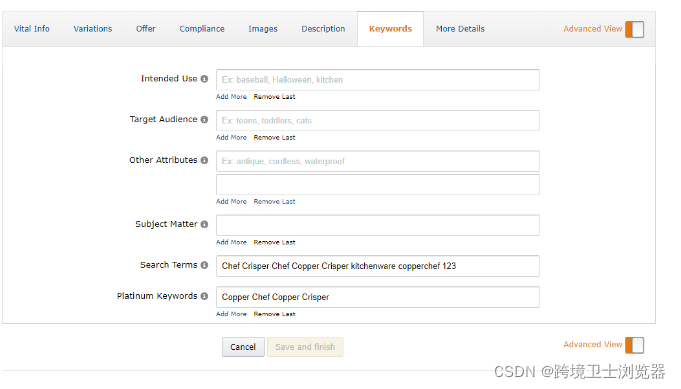Click the Search Terms info icon
Image resolution: width=681 pixels, height=389 pixels.
pyautogui.click(x=204, y=265)
